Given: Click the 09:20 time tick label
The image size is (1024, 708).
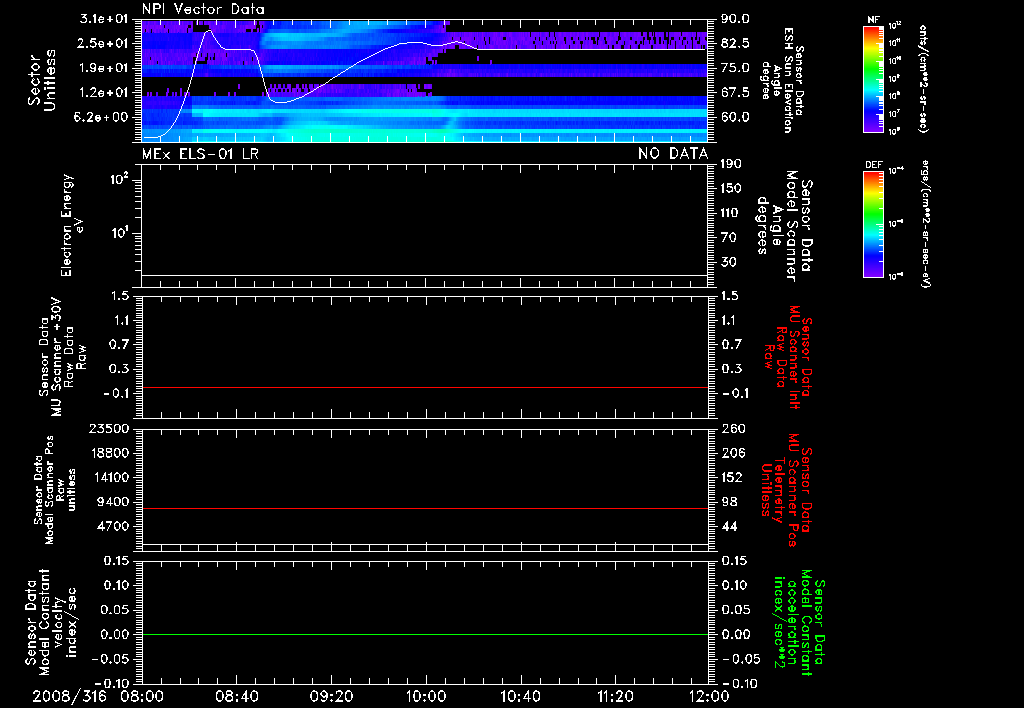Looking at the screenshot, I should point(331,696).
